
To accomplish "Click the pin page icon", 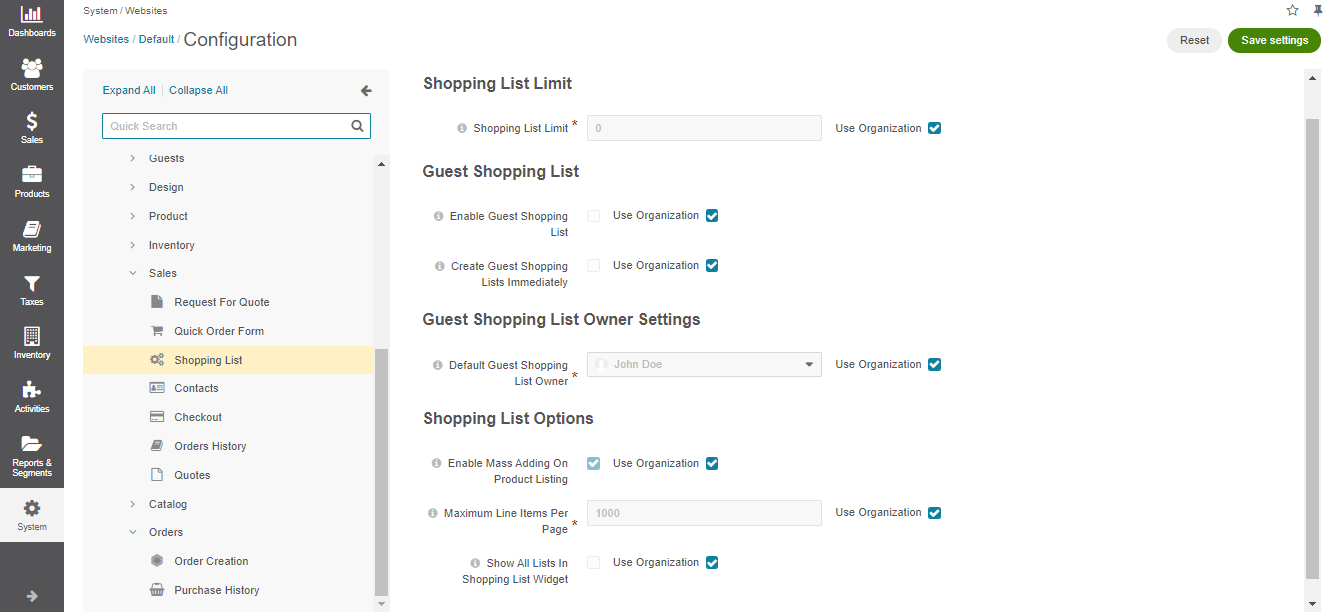I will (1318, 10).
